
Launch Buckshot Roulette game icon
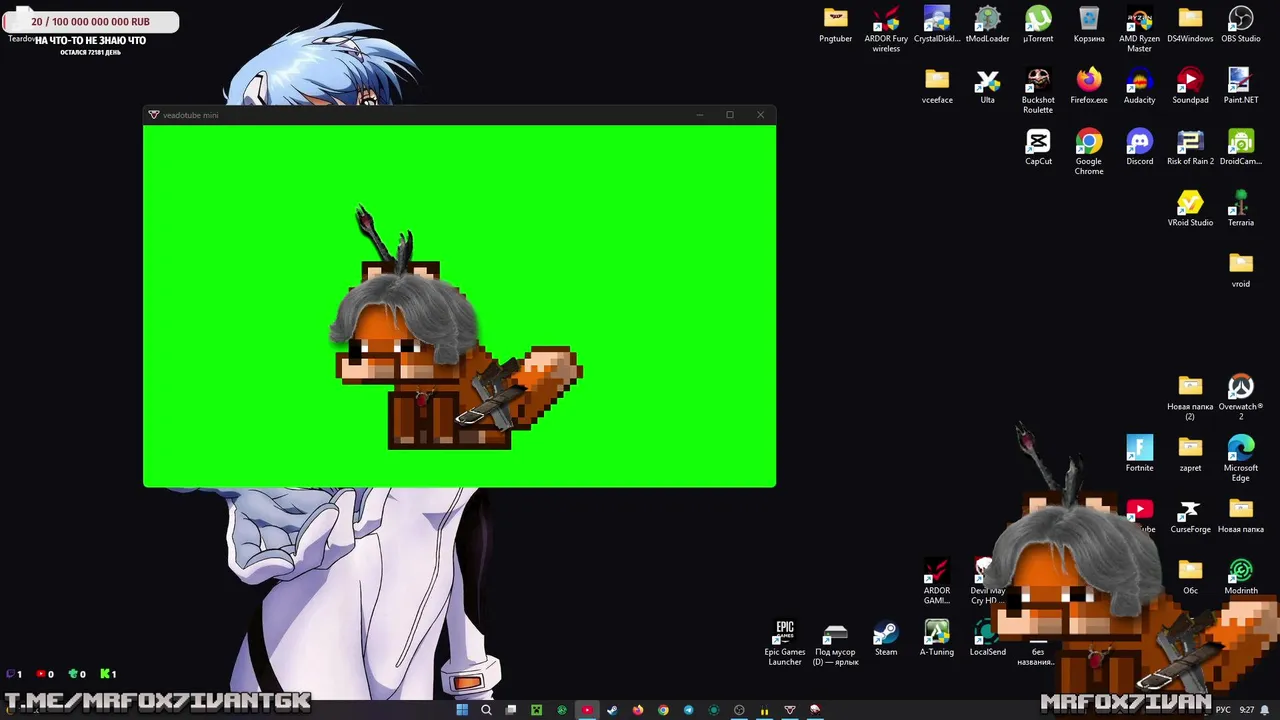click(x=1038, y=91)
